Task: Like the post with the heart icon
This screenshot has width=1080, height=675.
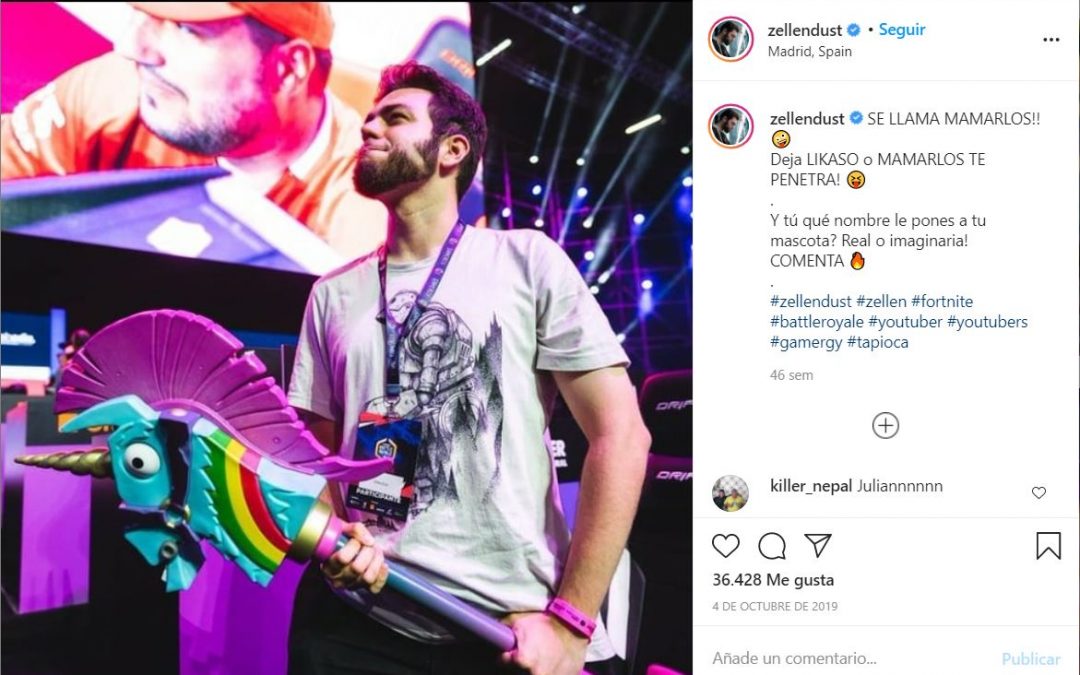Action: [726, 545]
